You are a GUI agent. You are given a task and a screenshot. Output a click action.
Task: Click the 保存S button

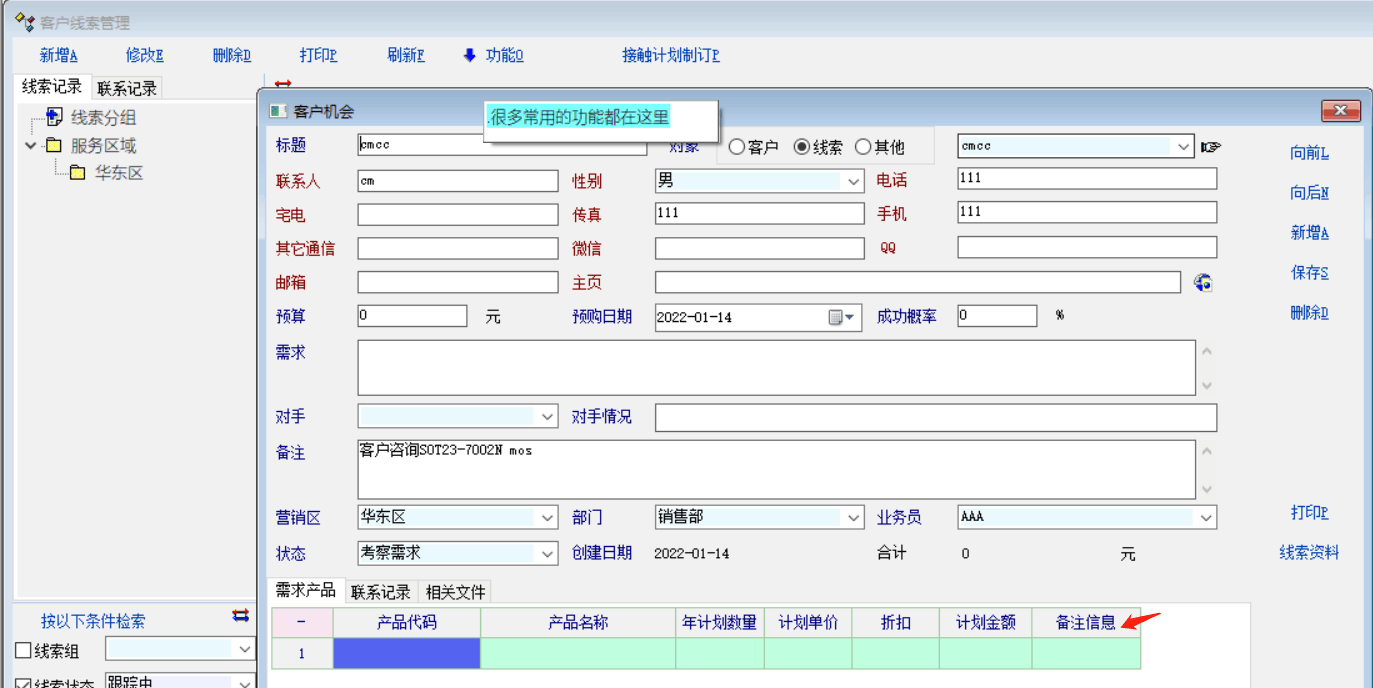(x=1309, y=273)
